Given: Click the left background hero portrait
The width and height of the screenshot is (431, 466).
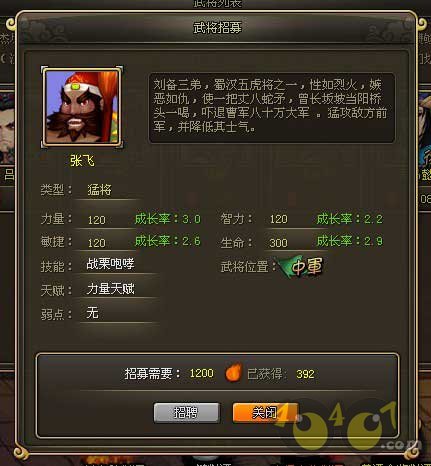Looking at the screenshot, I should [x=7, y=128].
